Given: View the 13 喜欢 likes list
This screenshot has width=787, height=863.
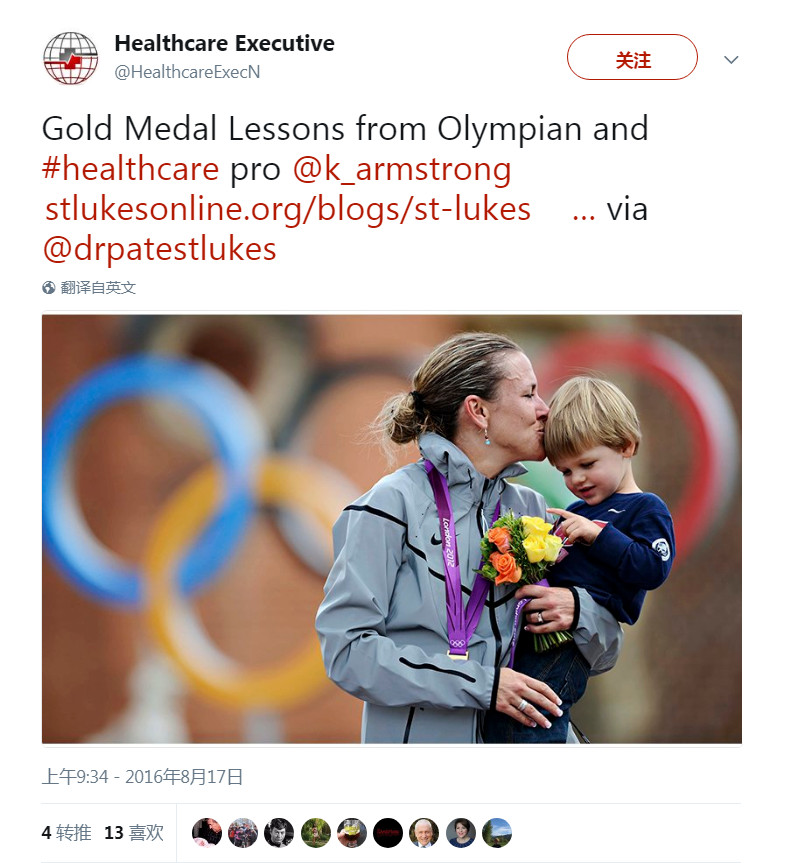Looking at the screenshot, I should [134, 832].
